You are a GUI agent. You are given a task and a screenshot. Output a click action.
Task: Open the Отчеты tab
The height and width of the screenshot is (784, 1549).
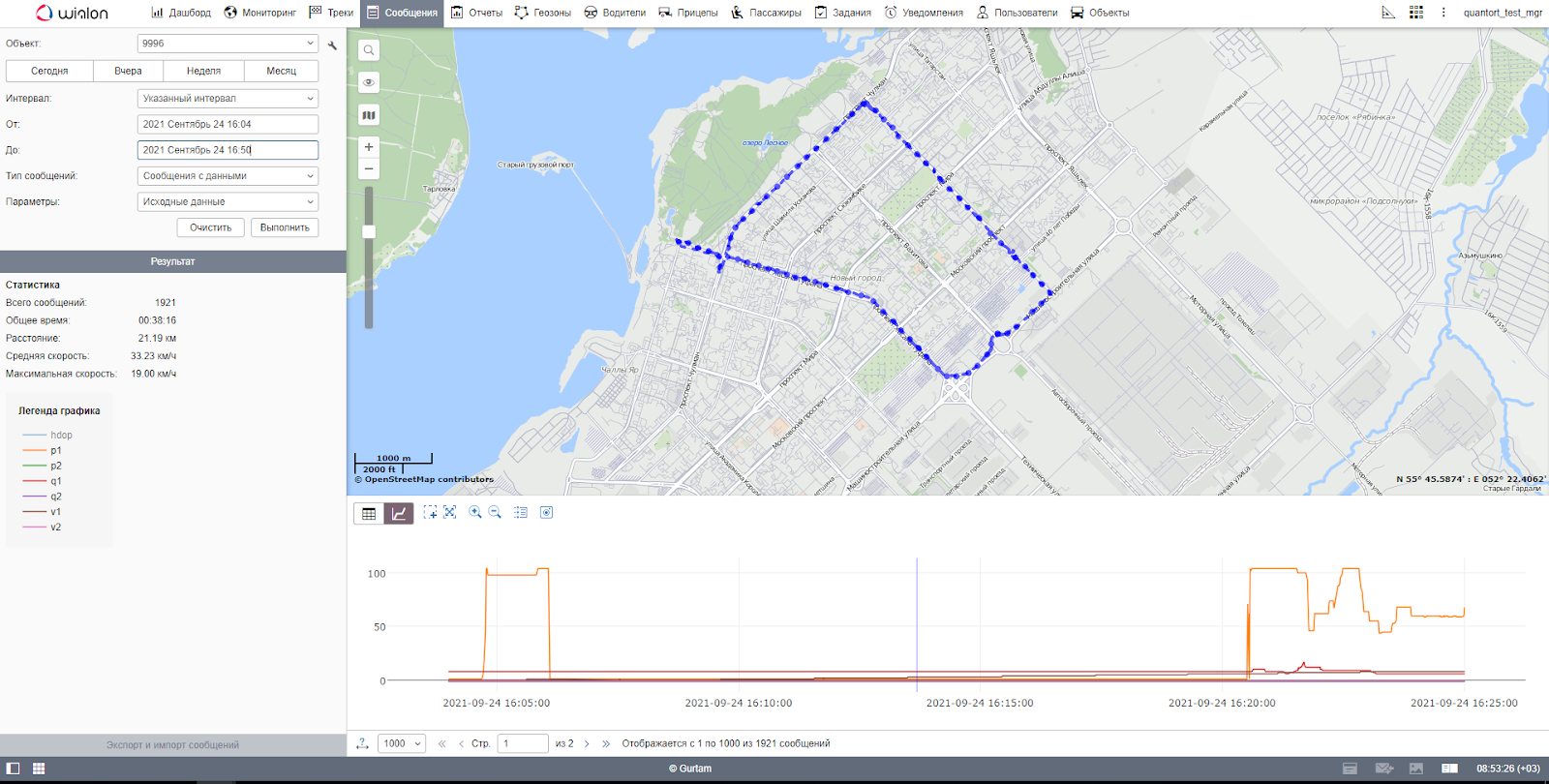point(477,13)
